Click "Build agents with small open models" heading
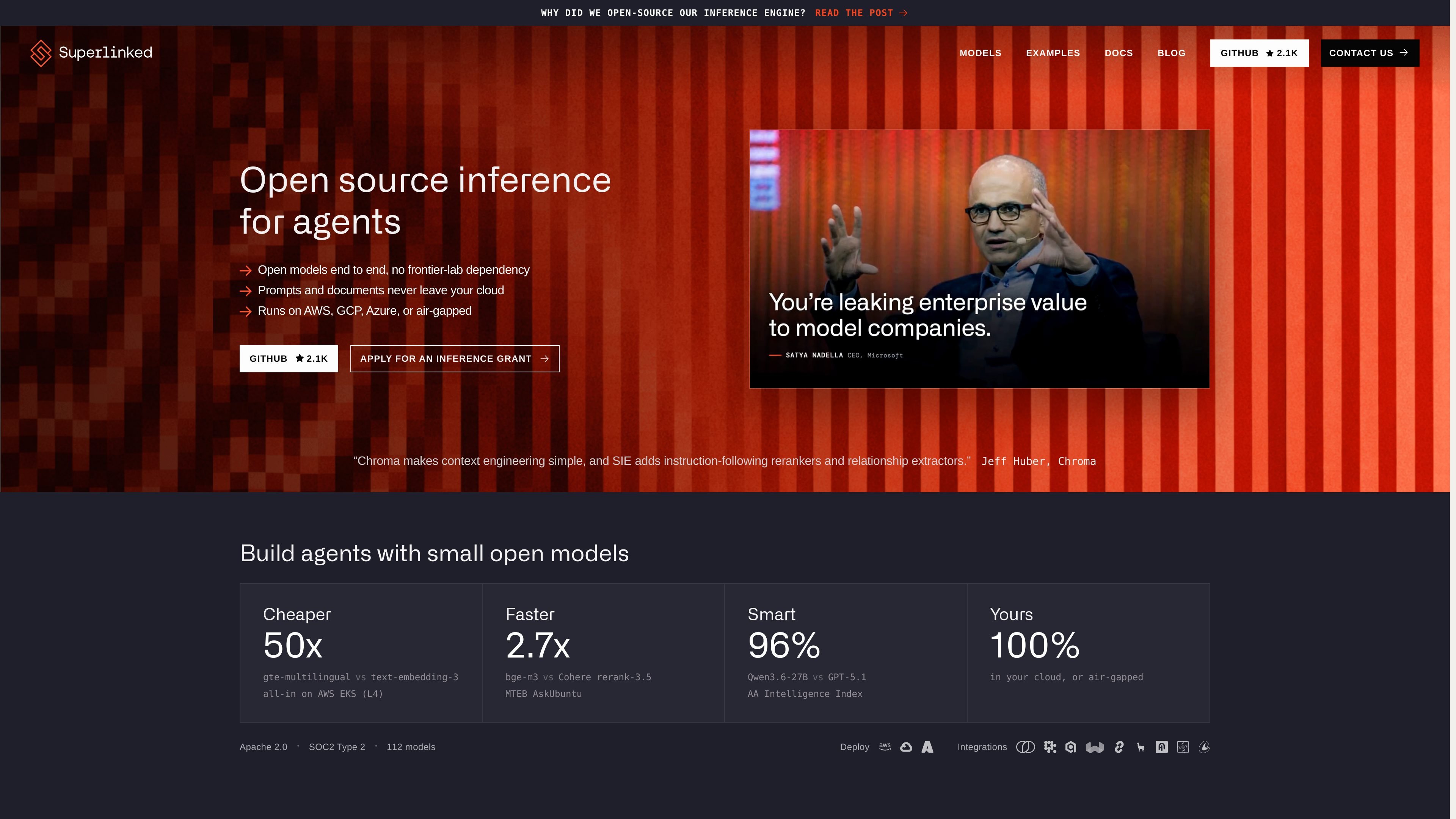 point(434,553)
